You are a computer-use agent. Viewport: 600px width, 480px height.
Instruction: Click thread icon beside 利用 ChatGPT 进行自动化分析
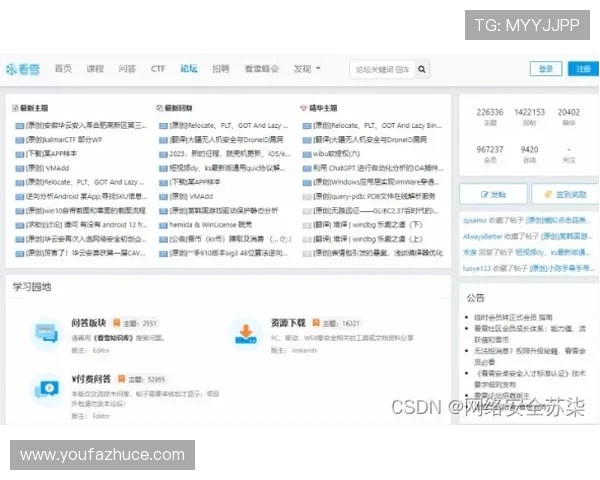coord(307,168)
